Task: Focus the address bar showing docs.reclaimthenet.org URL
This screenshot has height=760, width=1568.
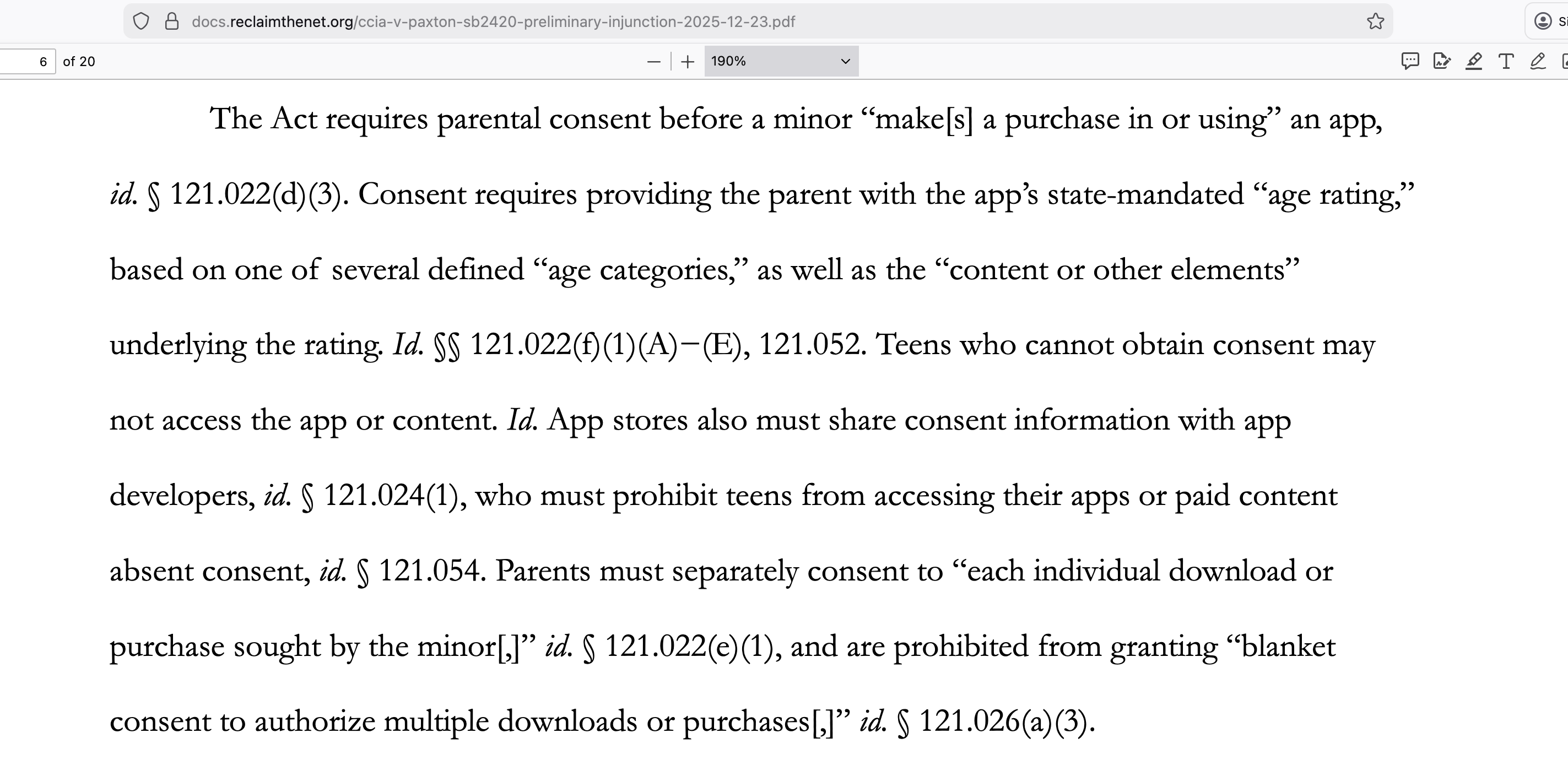Action: (x=493, y=22)
